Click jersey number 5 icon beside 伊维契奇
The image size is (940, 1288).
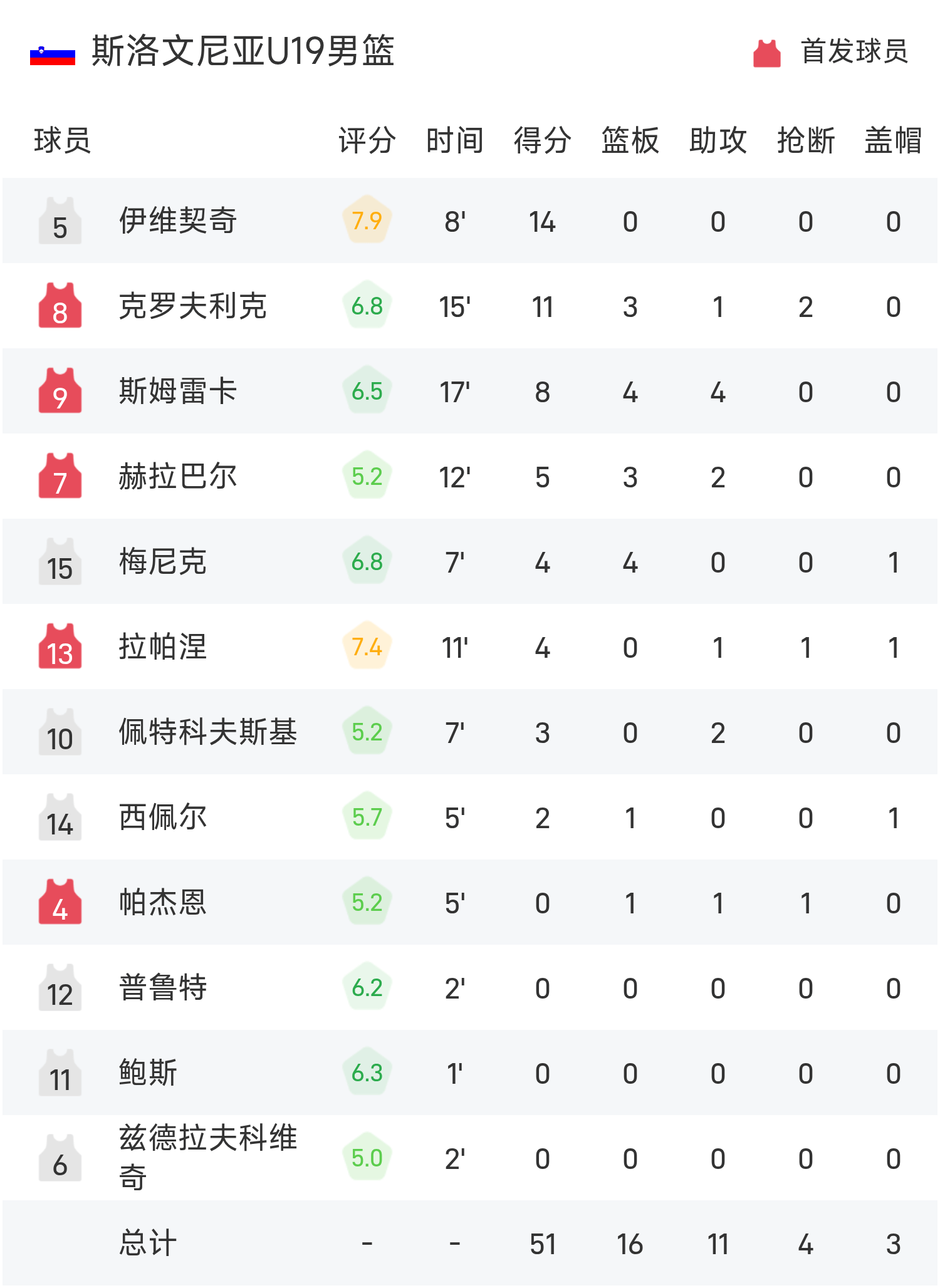click(60, 220)
